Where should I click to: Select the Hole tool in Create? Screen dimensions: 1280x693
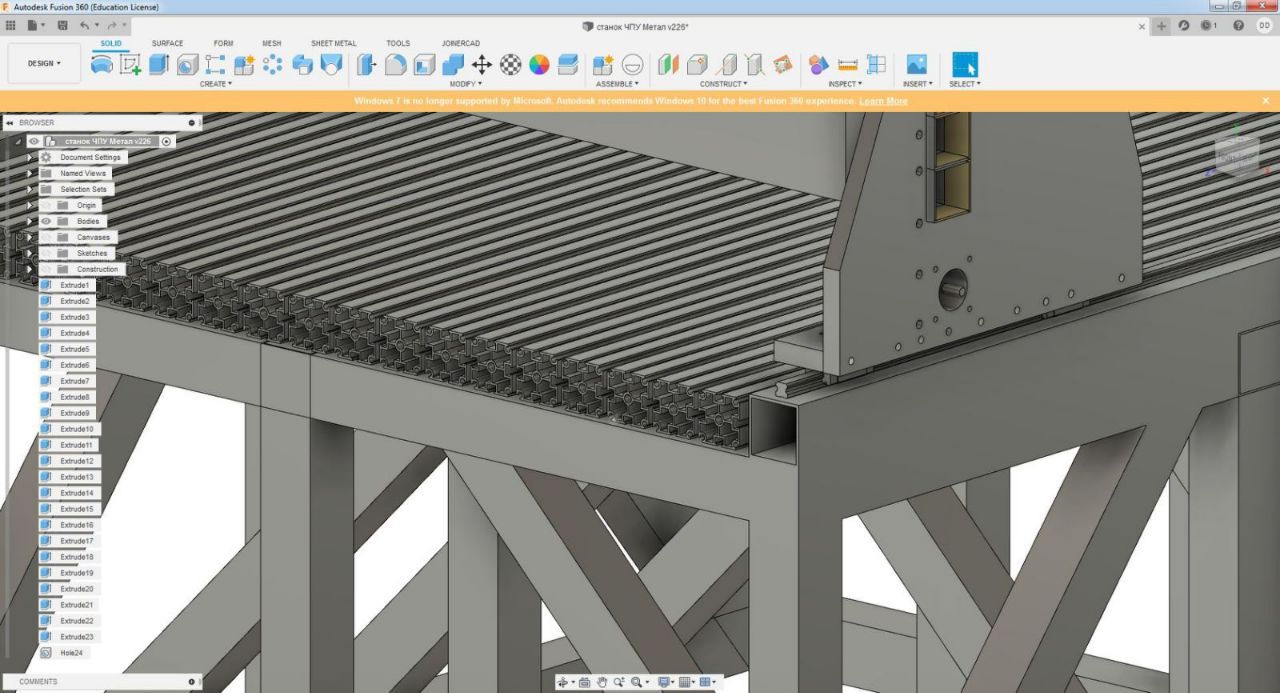coord(187,65)
